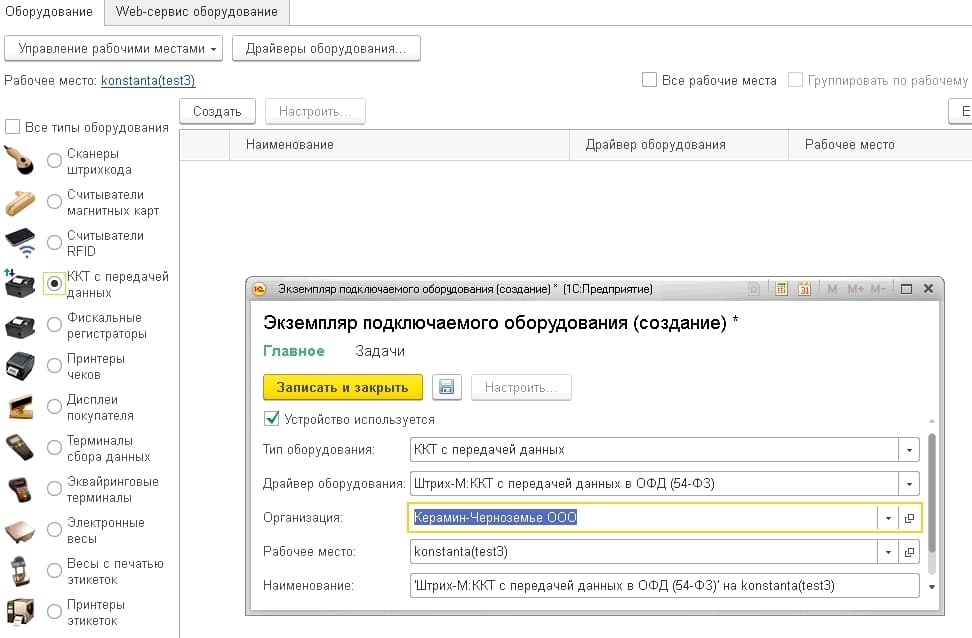This screenshot has height=638, width=972.
Task: Select 'Дисплеи покупателя' radio button
Action: pyautogui.click(x=55, y=407)
